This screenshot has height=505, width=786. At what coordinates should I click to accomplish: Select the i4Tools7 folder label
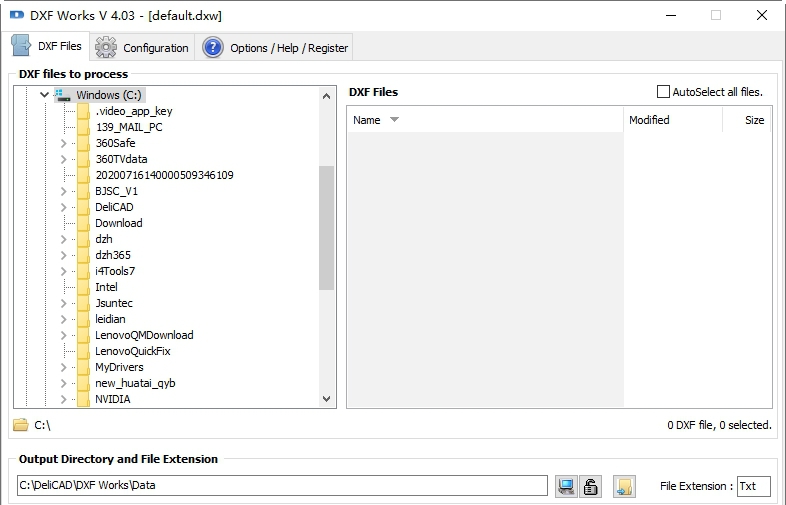(x=115, y=271)
